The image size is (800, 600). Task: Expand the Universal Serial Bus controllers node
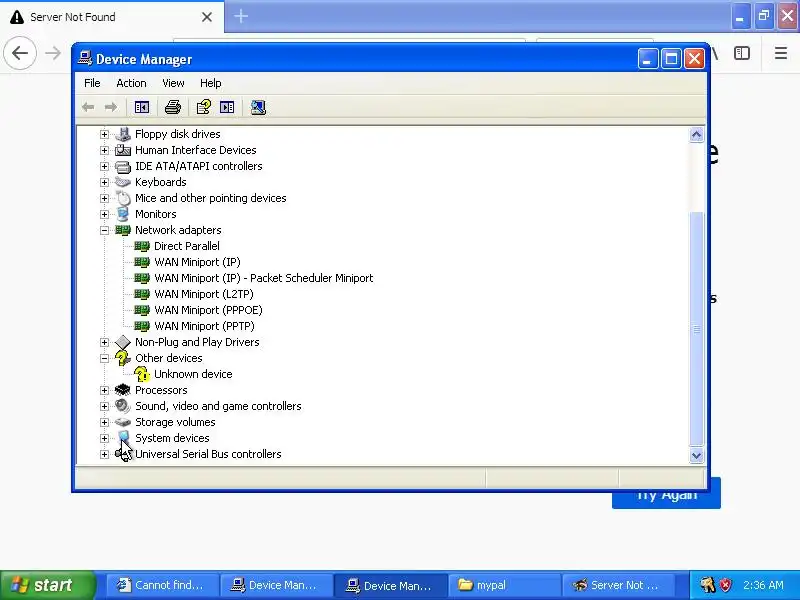[x=104, y=454]
